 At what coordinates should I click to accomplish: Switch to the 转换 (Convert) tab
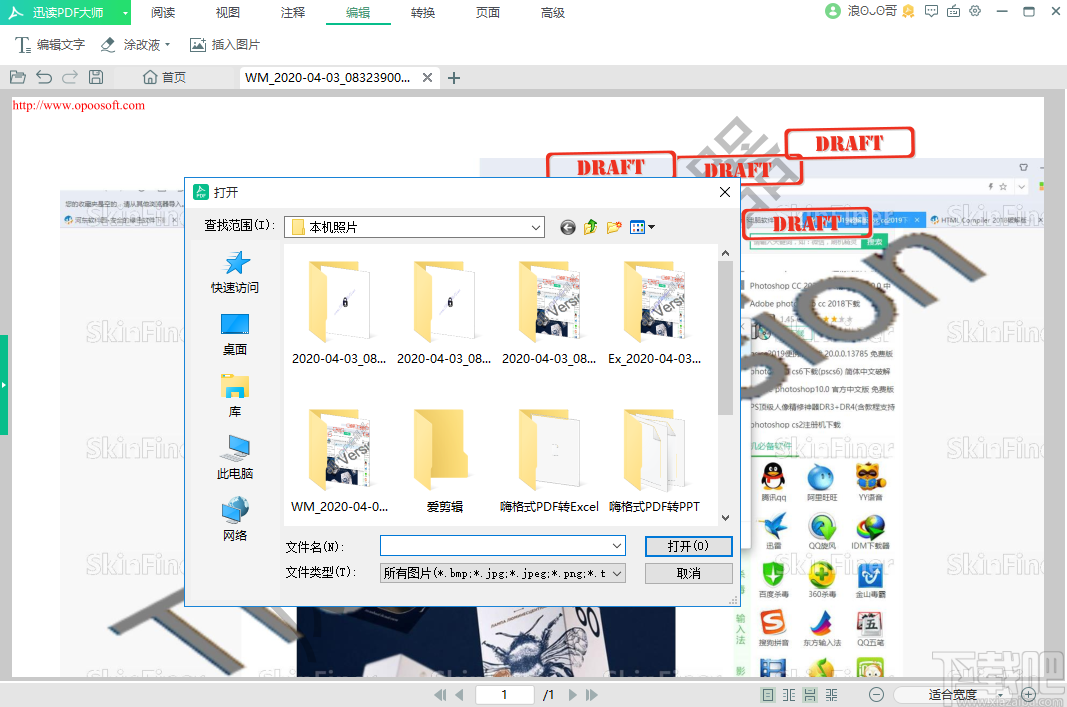pos(423,14)
